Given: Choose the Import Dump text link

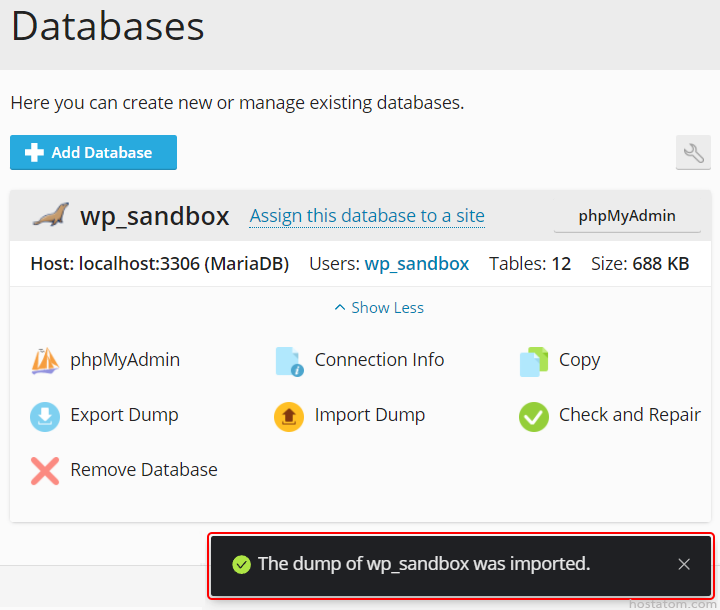Looking at the screenshot, I should [x=369, y=415].
